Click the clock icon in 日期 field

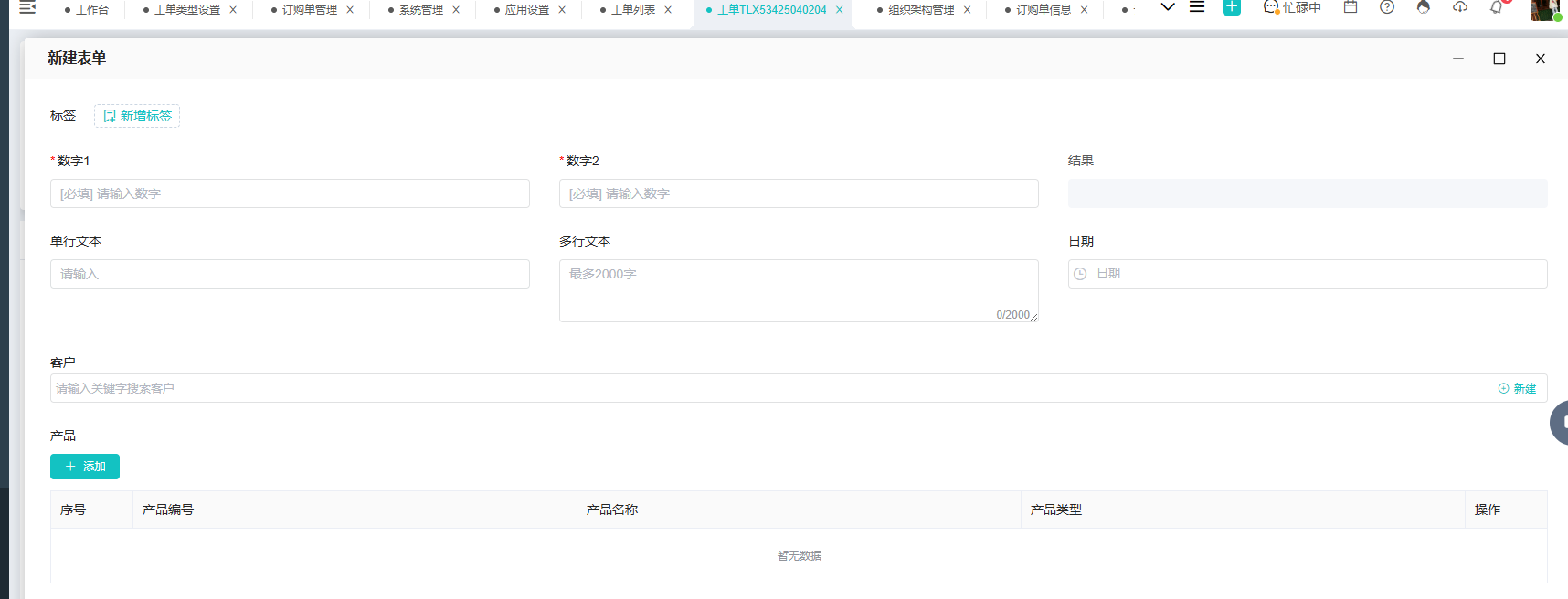1080,274
